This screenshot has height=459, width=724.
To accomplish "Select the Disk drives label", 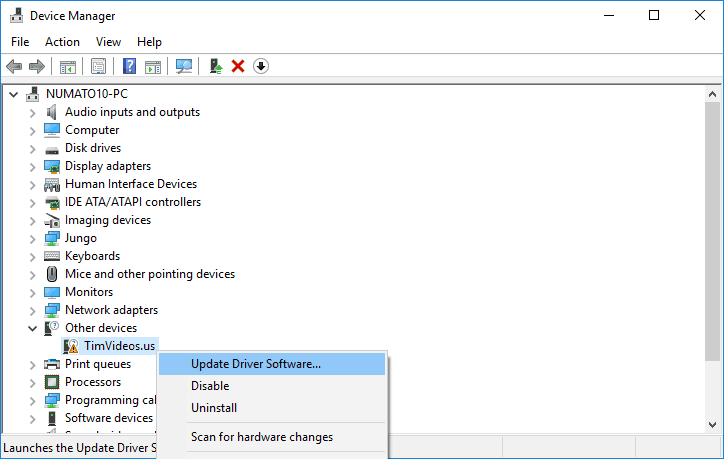I will (x=93, y=148).
